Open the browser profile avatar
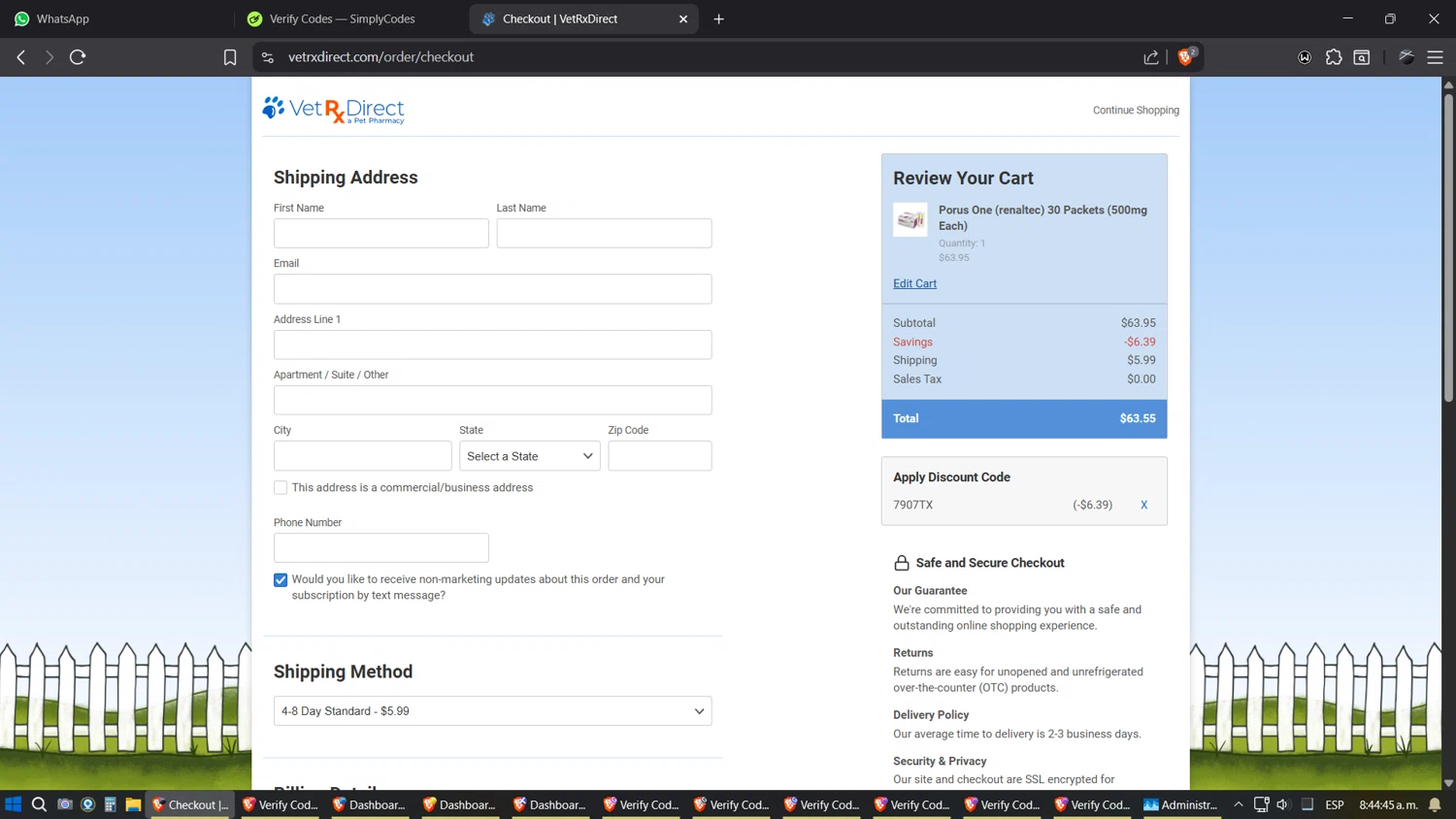Image resolution: width=1456 pixels, height=819 pixels. 1406,57
